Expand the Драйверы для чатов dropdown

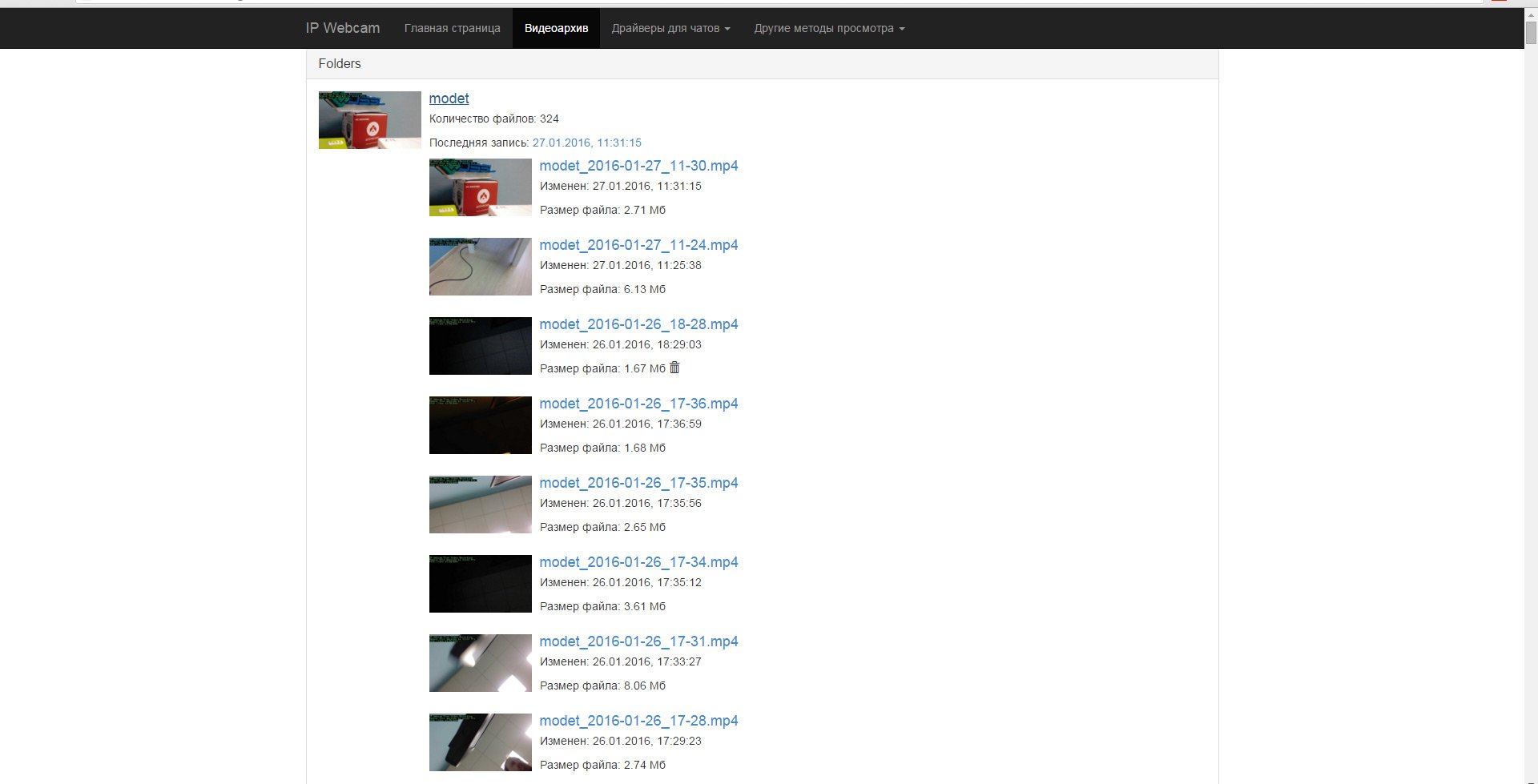tap(670, 28)
